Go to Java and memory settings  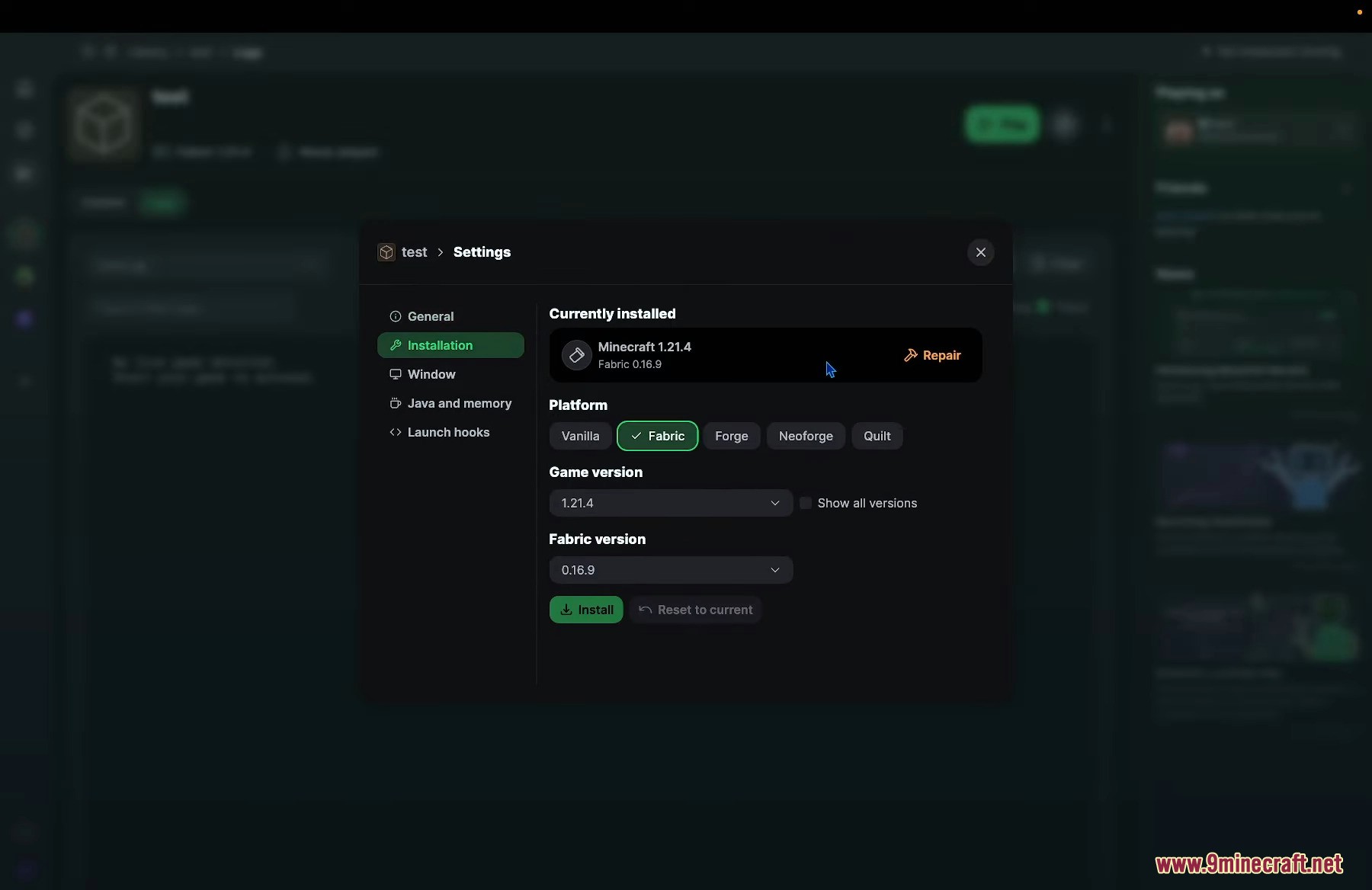(450, 403)
